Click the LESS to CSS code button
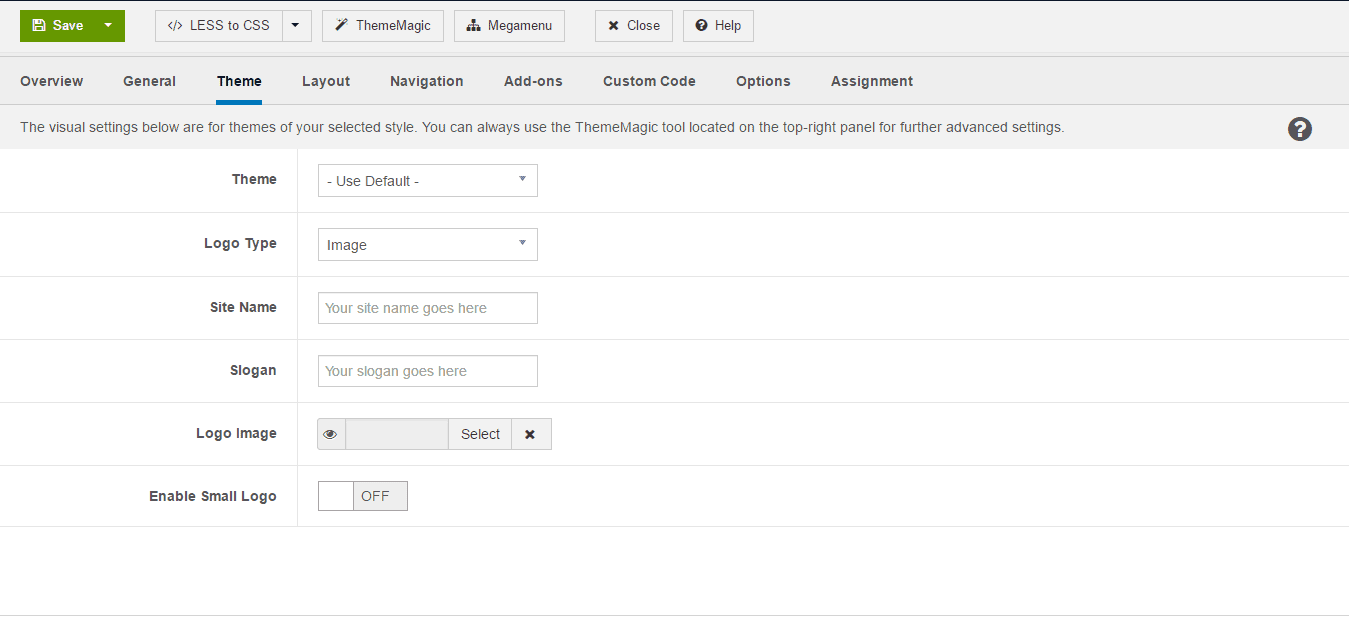 219,26
